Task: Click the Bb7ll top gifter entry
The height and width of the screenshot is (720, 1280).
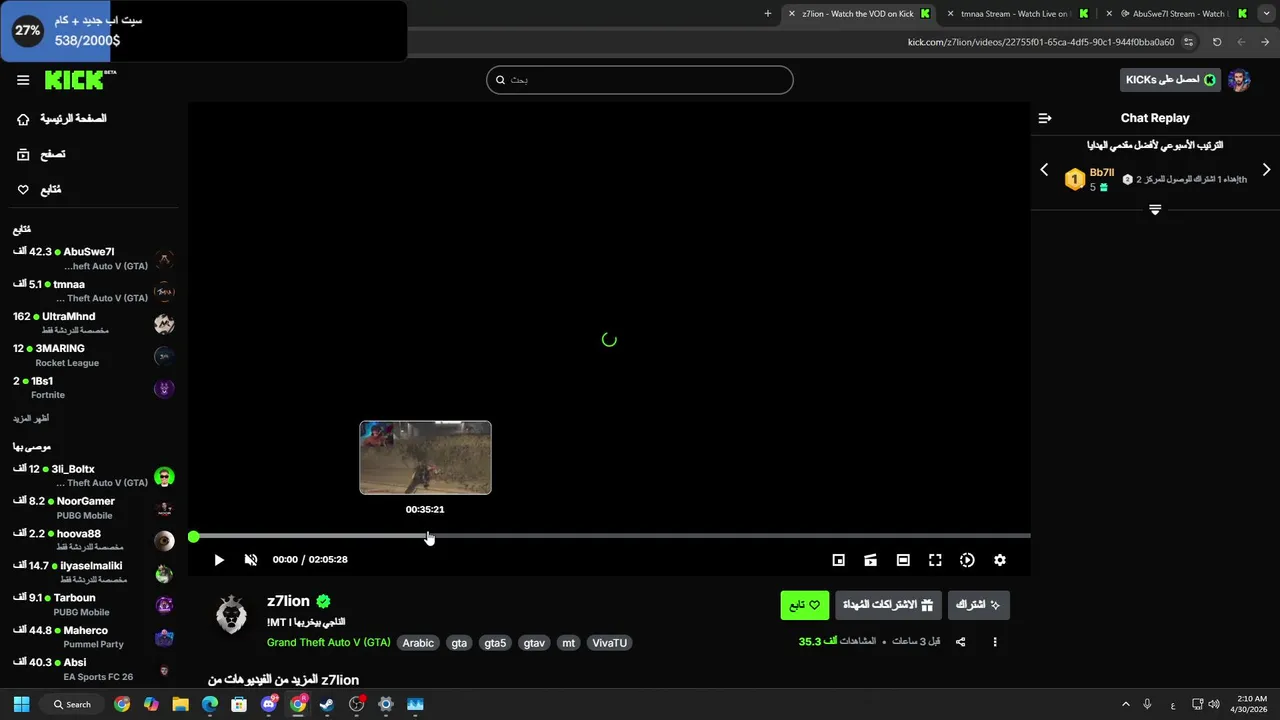Action: pos(1155,179)
